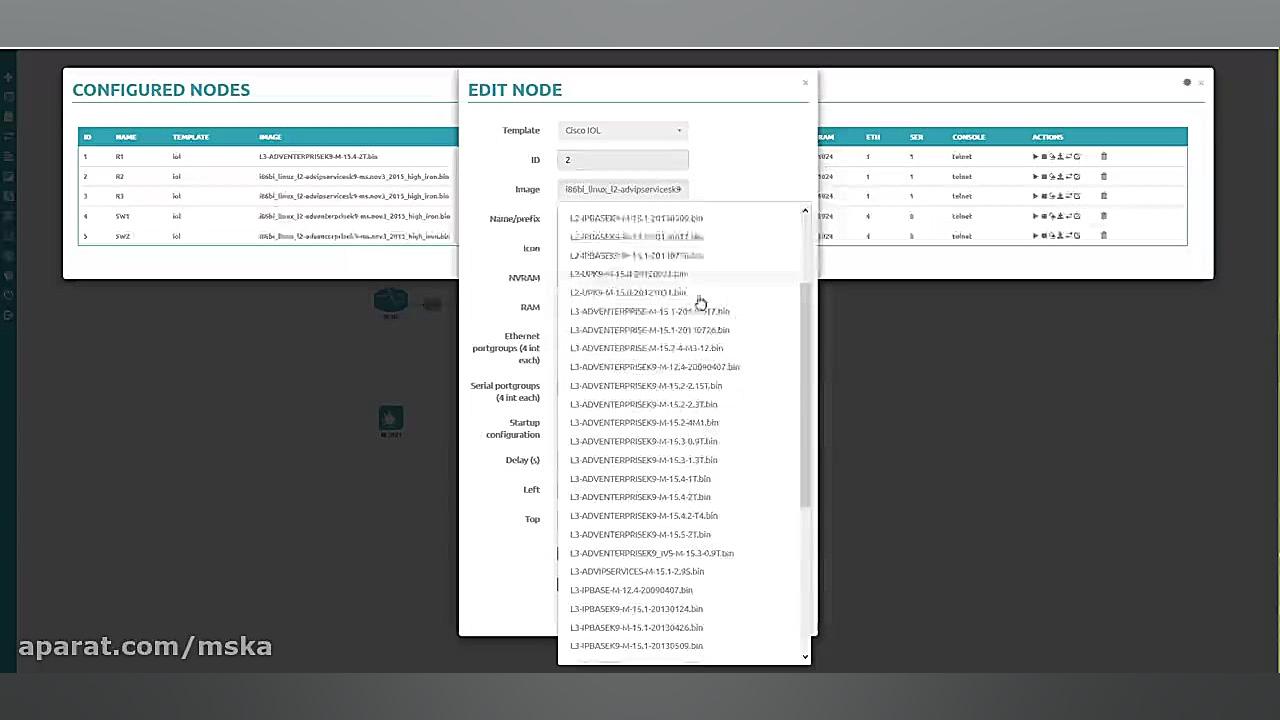
Task: Choose L3-ADVENTERPRISEK9-M-15.4-2T.bin from the dropdown list
Action: 641,497
